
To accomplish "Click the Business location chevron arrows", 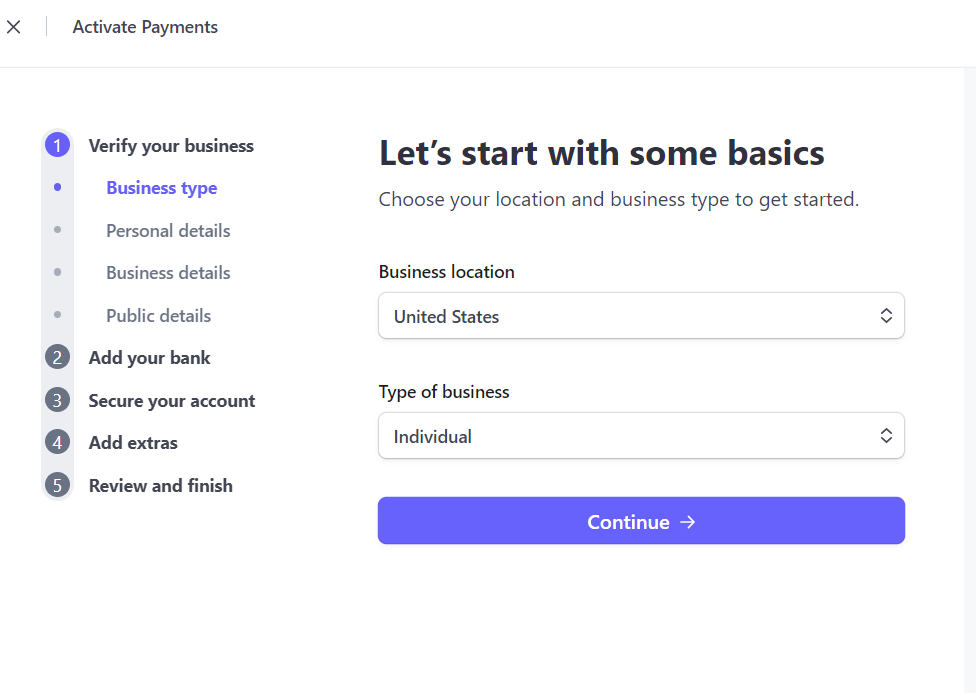I will tap(885, 316).
